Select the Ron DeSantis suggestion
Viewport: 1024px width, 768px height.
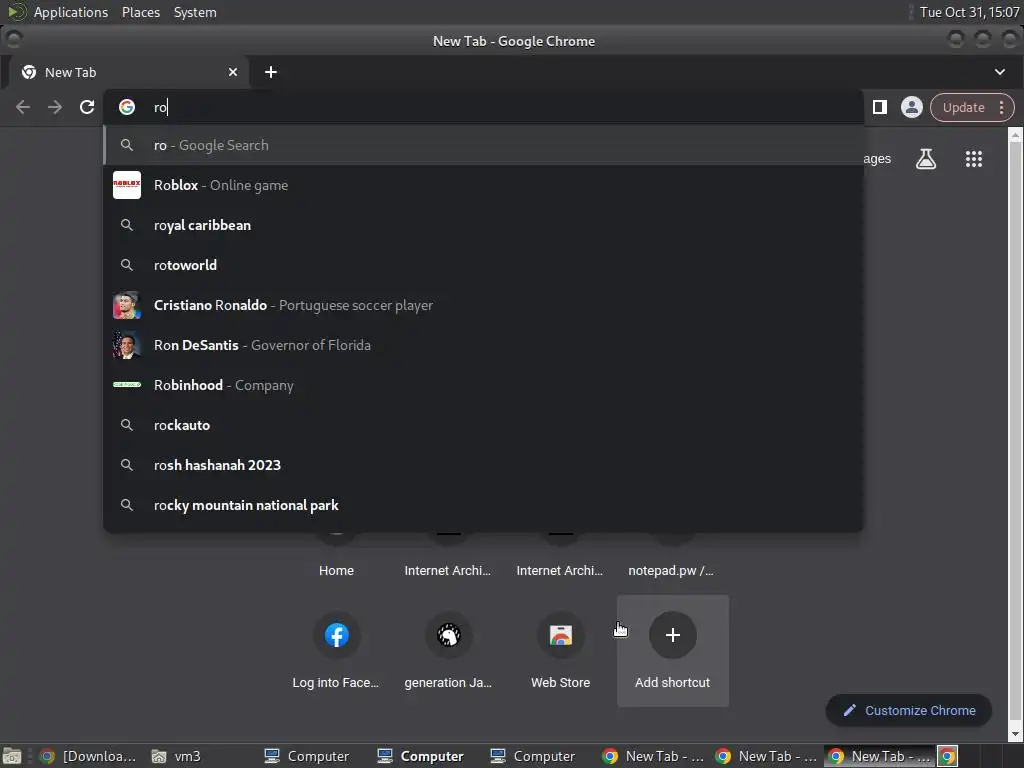(x=483, y=345)
